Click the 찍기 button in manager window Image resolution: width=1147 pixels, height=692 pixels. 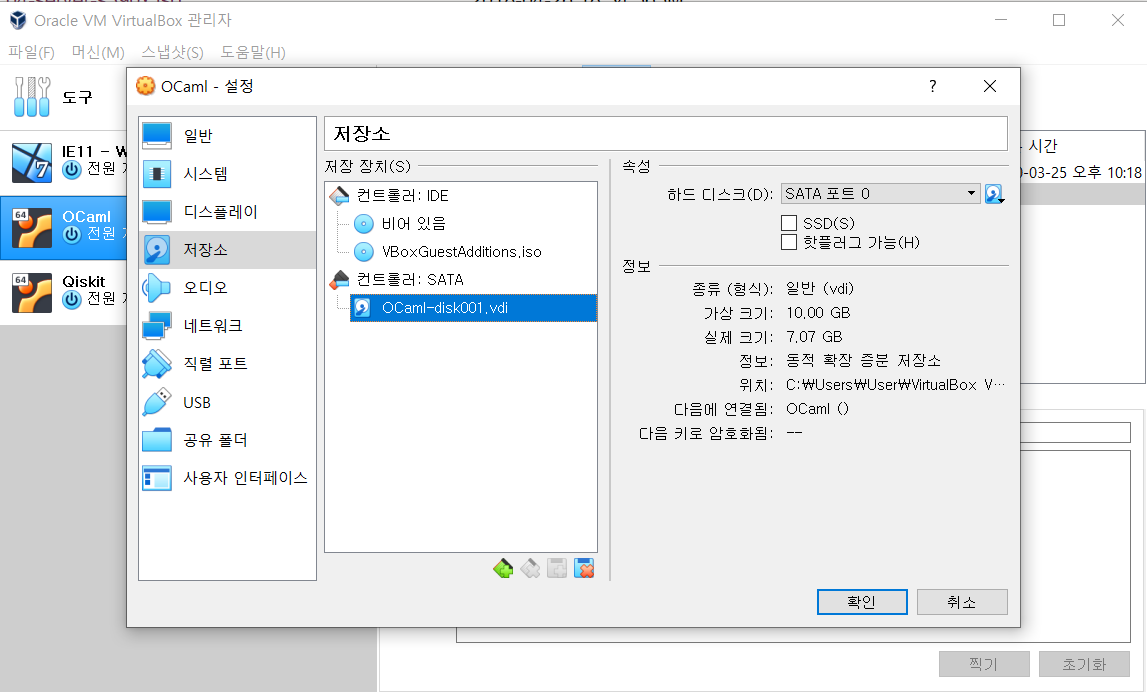pyautogui.click(x=984, y=664)
